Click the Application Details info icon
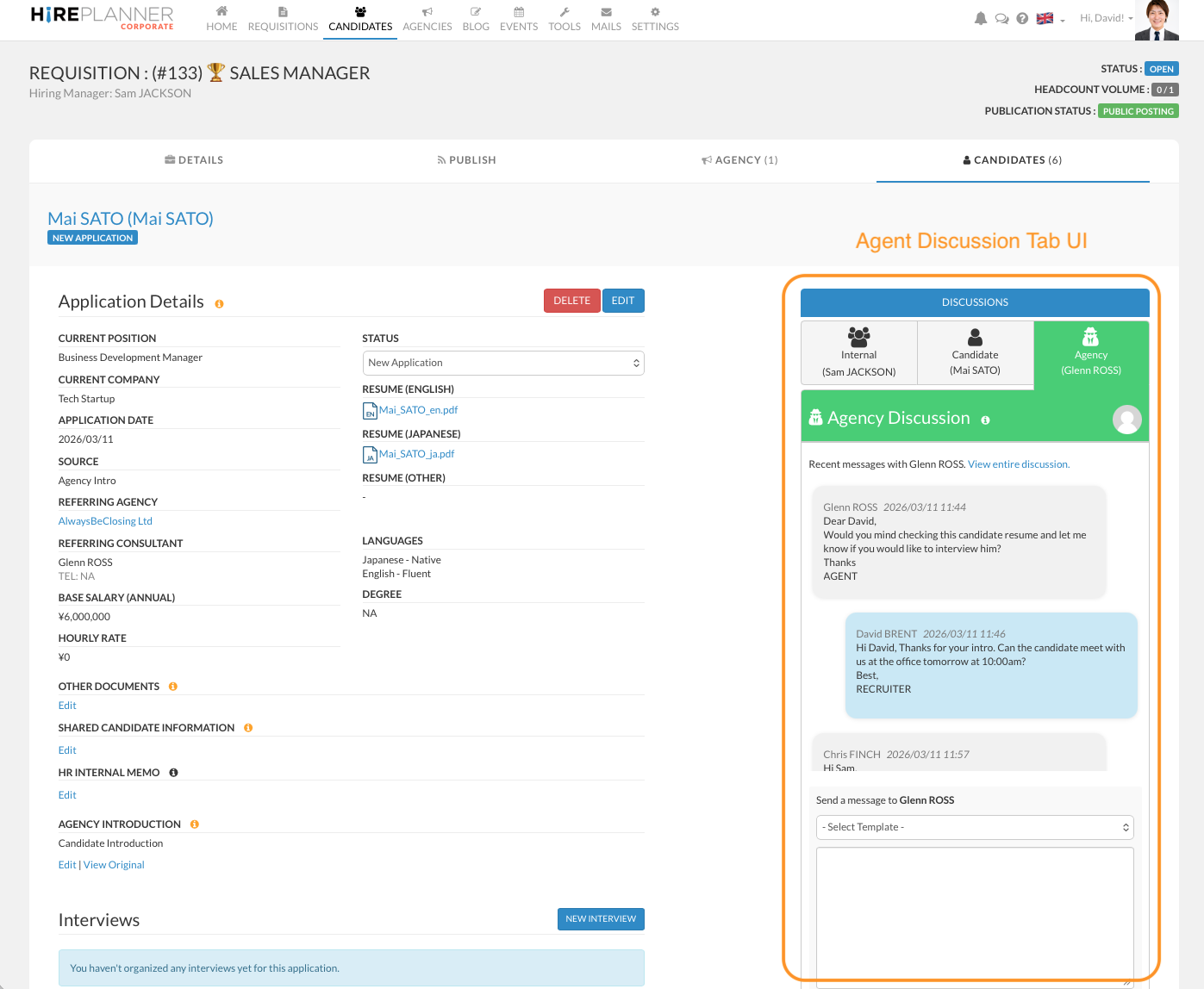Viewport: 1204px width, 989px height. click(x=219, y=304)
